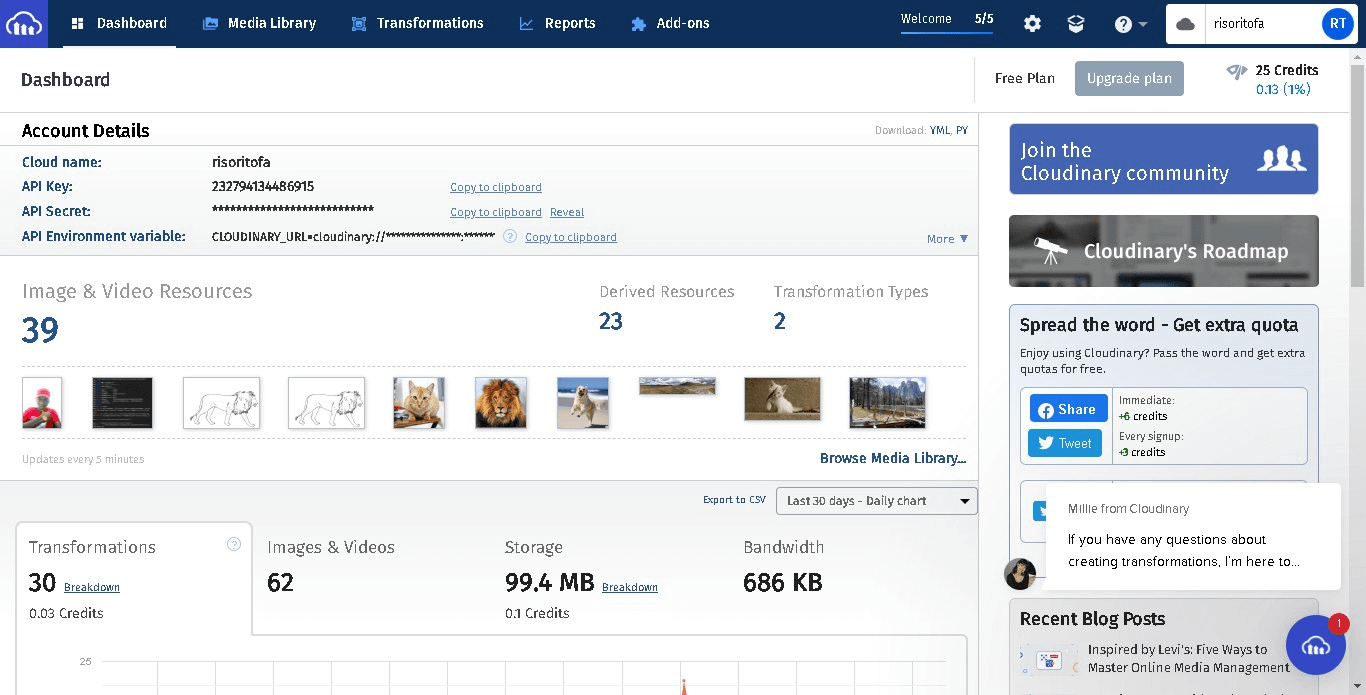This screenshot has width=1366, height=695.
Task: Open the wide landscape panorama thumbnail
Action: pos(677,386)
